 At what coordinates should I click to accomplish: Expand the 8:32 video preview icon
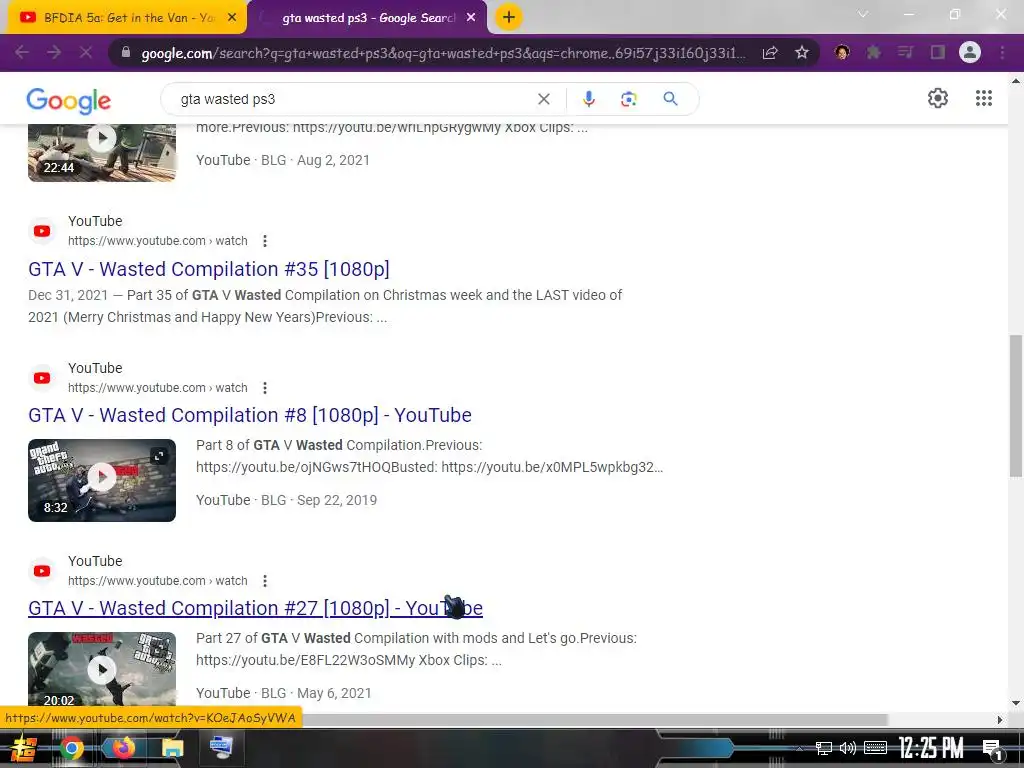click(x=159, y=456)
